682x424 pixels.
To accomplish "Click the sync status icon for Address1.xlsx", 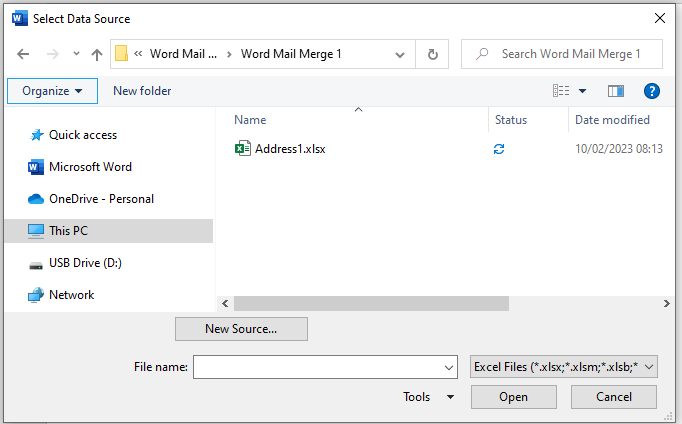I will click(499, 149).
